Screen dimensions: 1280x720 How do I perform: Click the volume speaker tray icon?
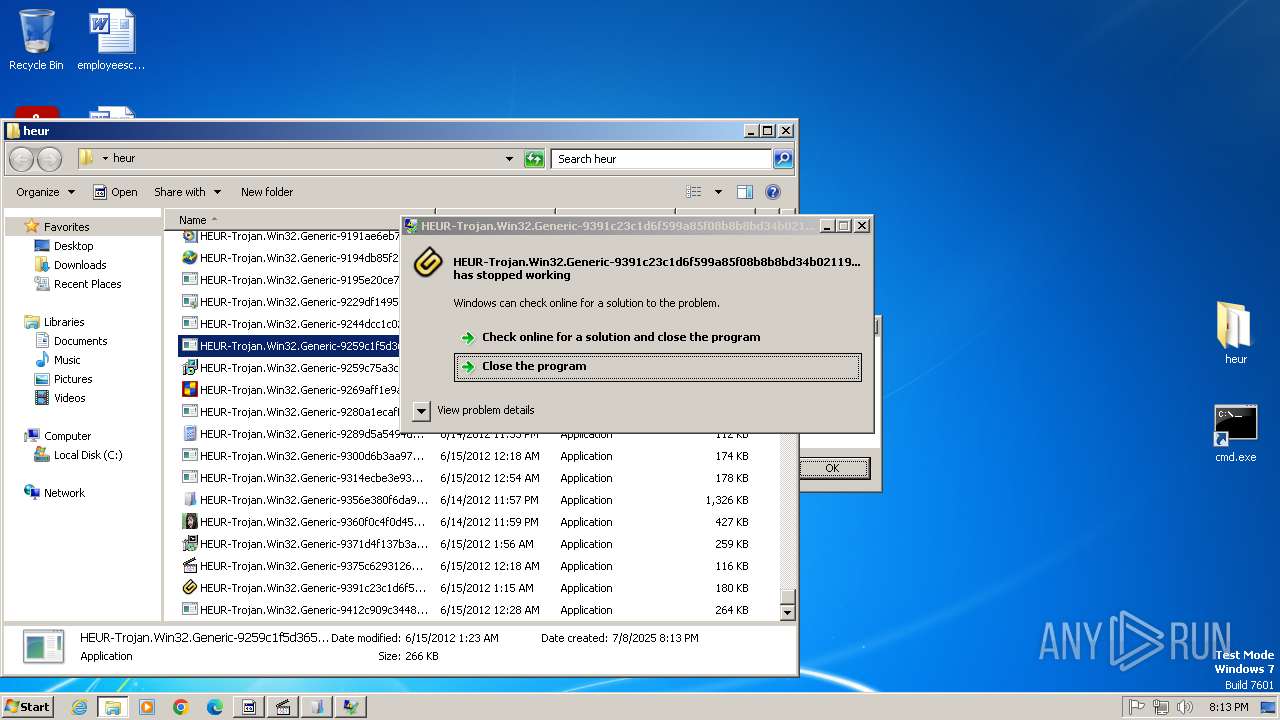tap(1185, 707)
